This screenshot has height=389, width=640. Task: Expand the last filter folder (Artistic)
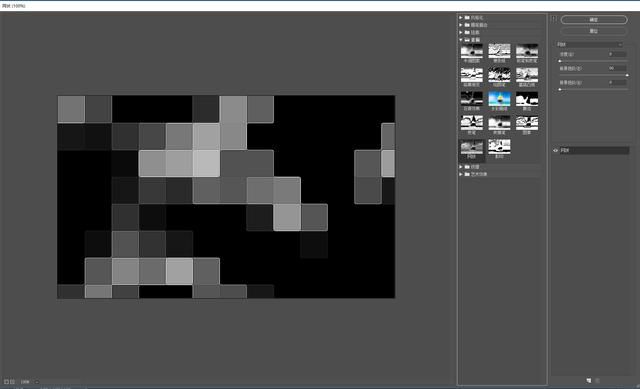[460, 174]
